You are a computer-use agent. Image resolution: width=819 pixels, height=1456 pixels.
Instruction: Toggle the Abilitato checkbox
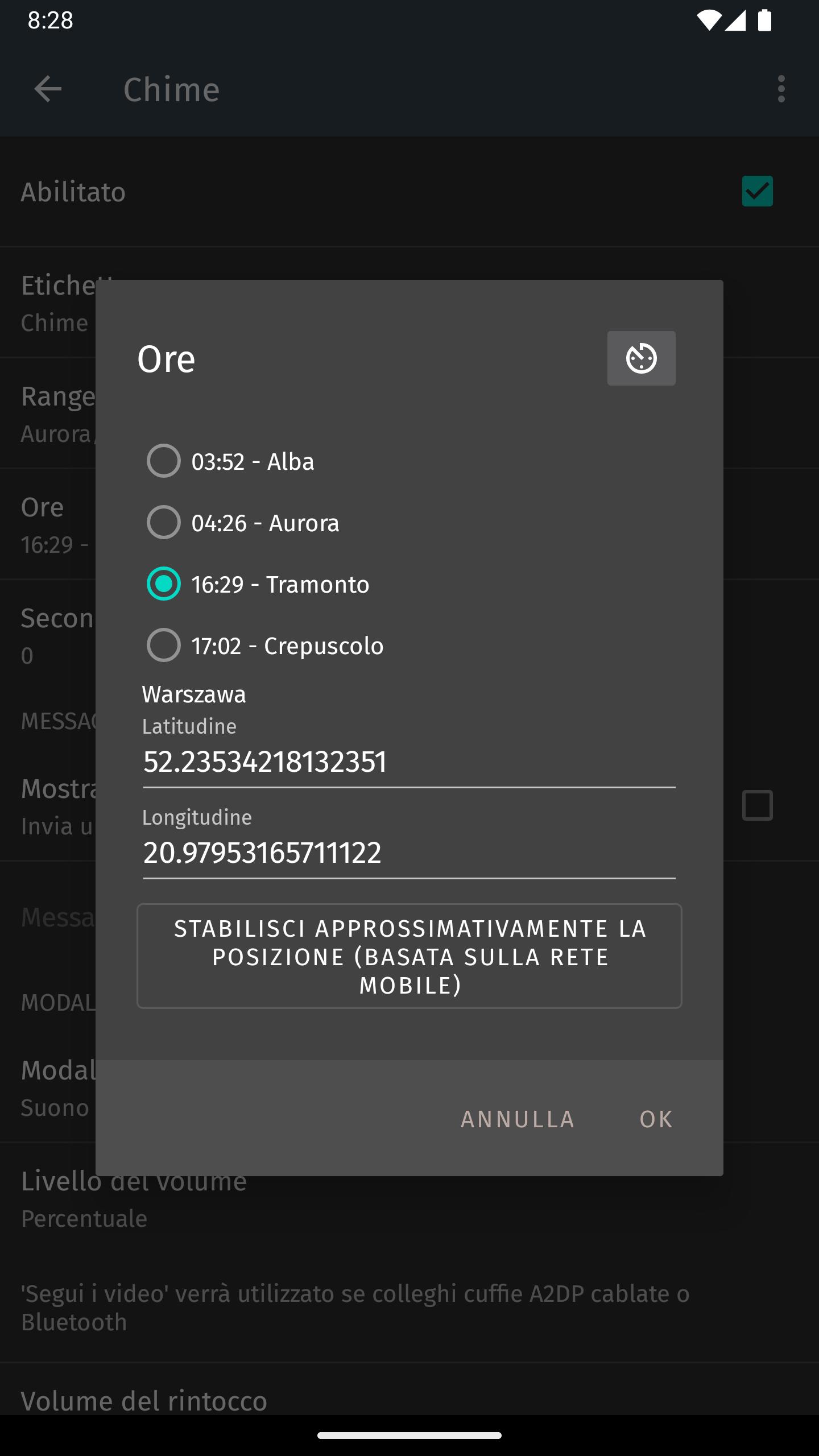(x=758, y=191)
